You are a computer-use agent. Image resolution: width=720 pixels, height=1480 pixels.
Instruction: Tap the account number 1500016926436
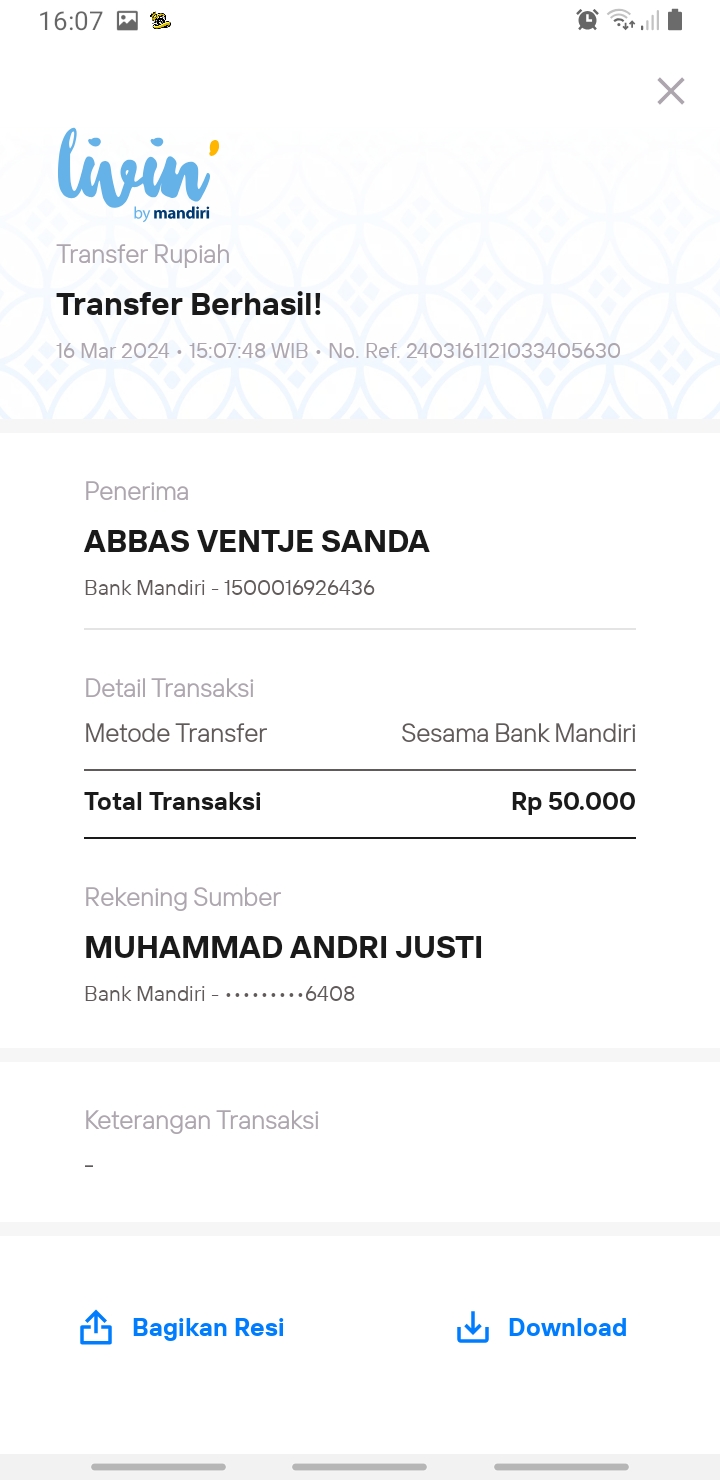[299, 588]
